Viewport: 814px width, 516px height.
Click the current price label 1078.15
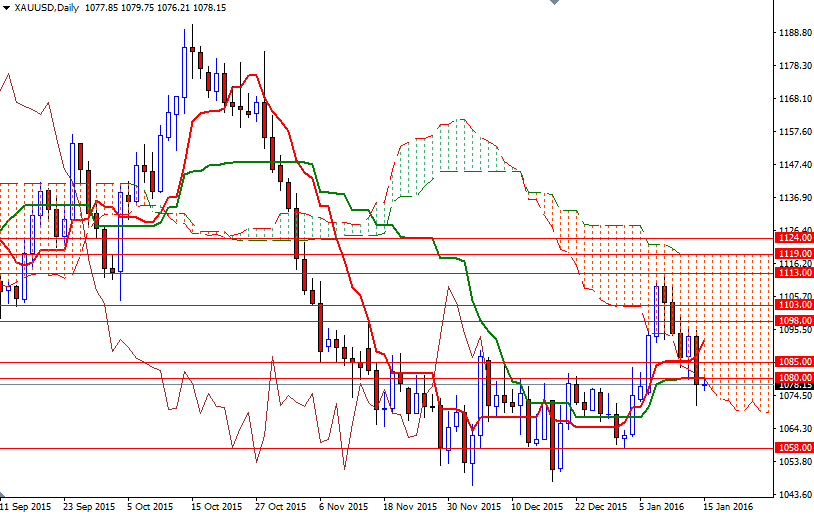(794, 385)
